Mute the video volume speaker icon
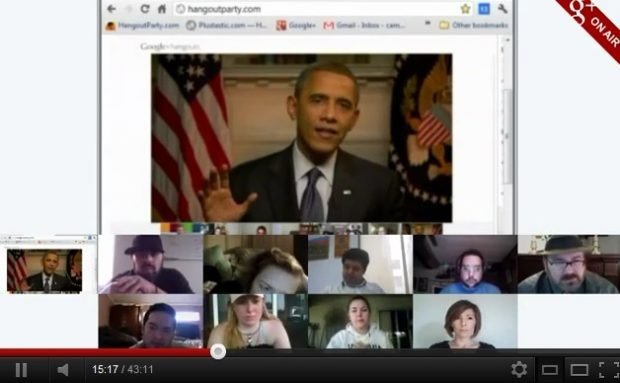Viewport: 620px width, 383px height. [x=63, y=370]
